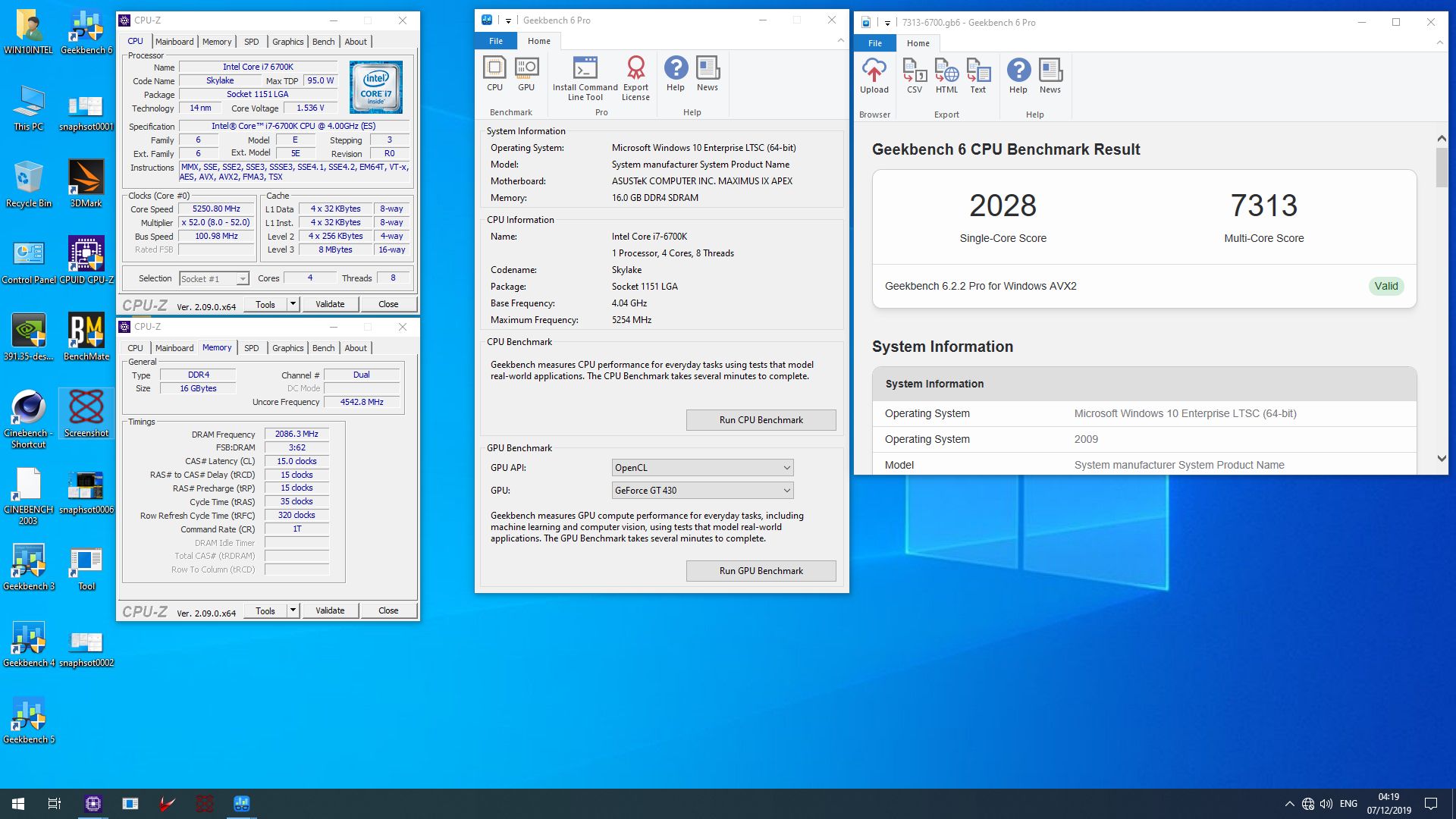Open the Geekbench 6 desktop shortcut
The image size is (1456, 819).
coord(86,33)
